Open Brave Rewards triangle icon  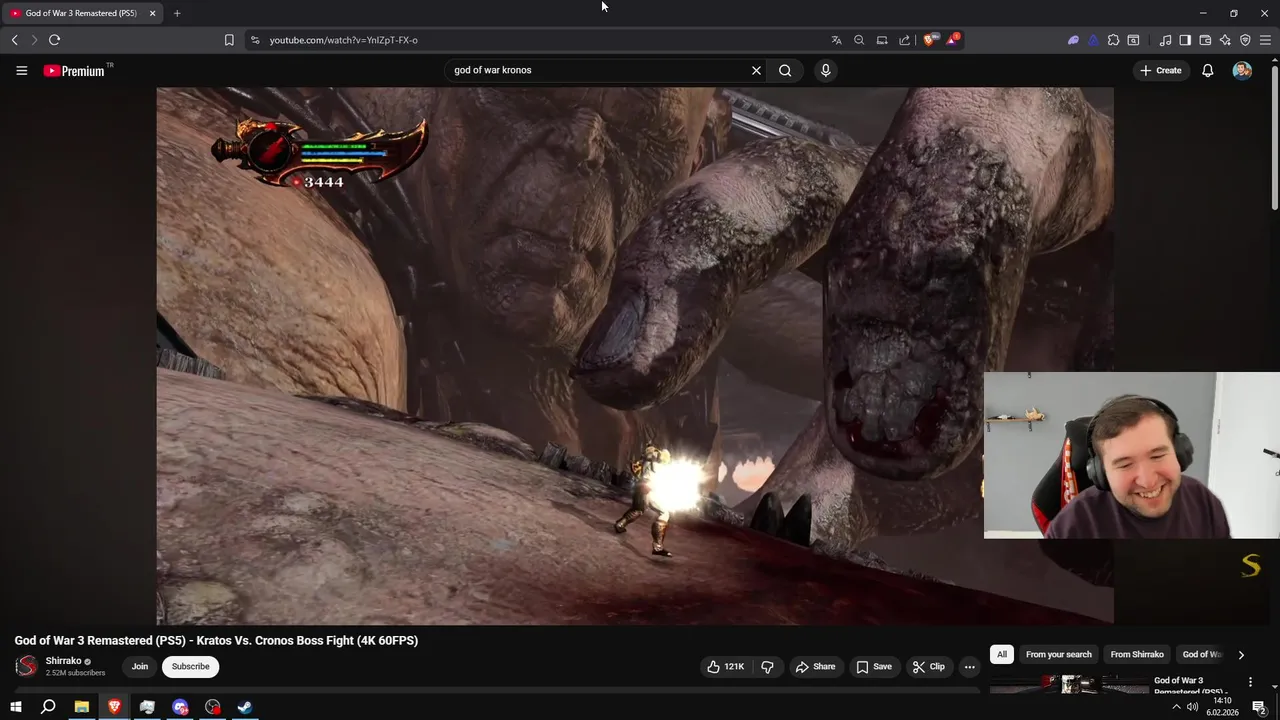click(952, 40)
